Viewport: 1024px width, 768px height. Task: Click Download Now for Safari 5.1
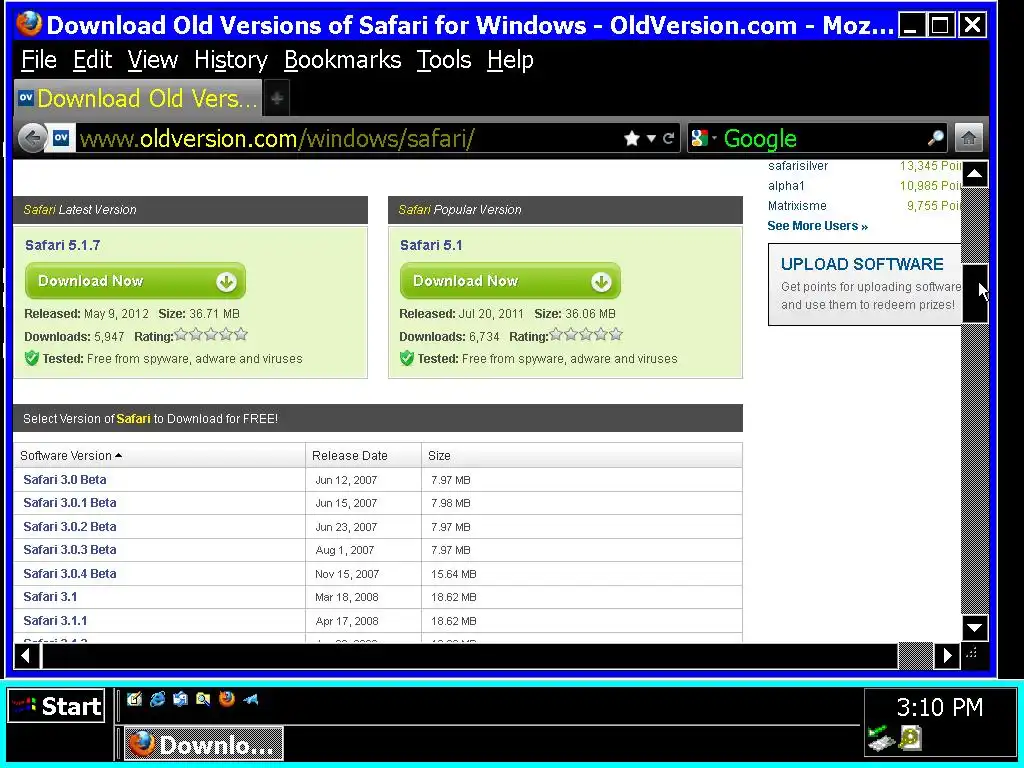[x=510, y=281]
